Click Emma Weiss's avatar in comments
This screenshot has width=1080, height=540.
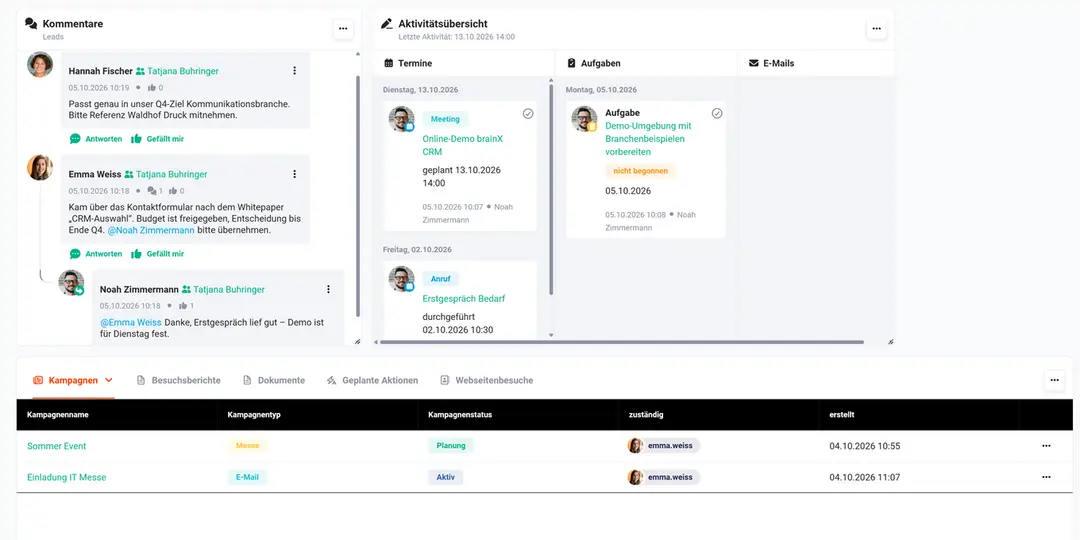tap(40, 167)
